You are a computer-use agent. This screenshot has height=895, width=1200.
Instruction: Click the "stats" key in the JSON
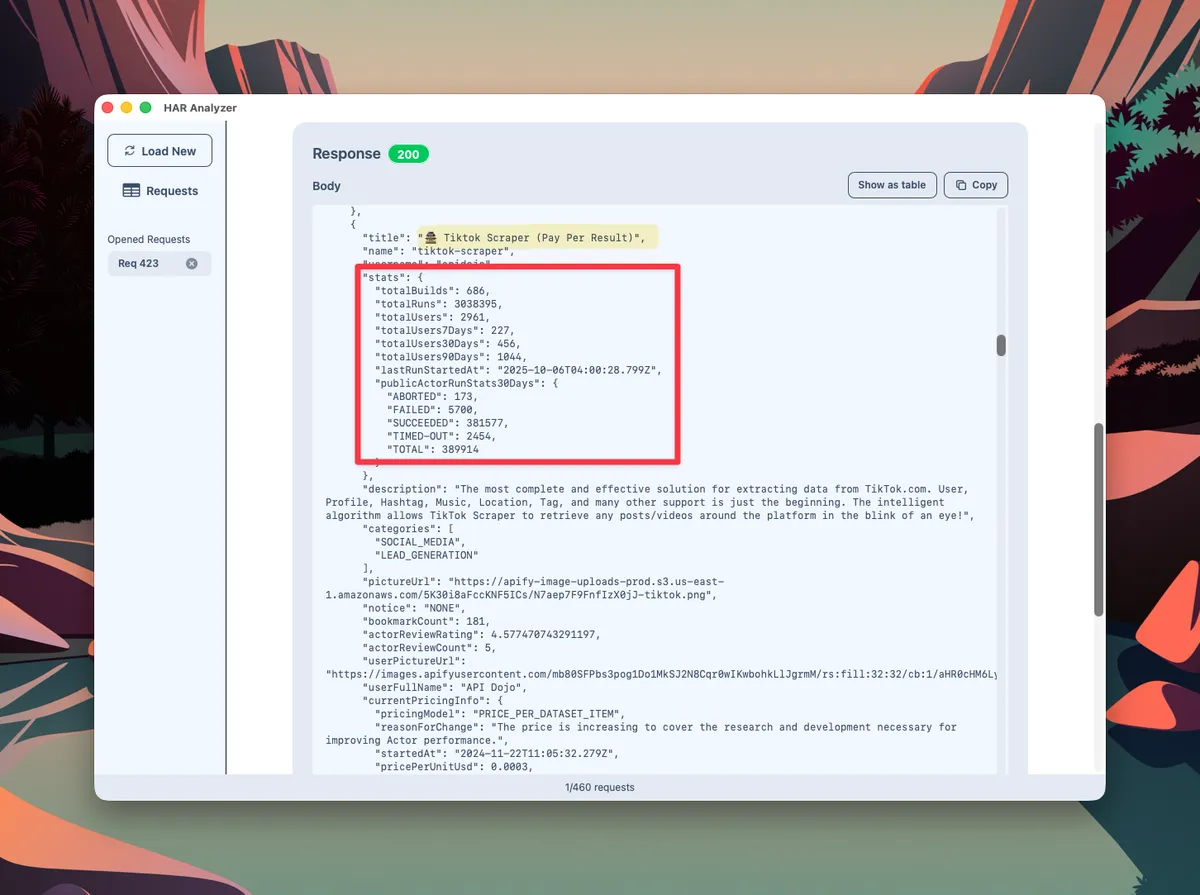pos(382,277)
